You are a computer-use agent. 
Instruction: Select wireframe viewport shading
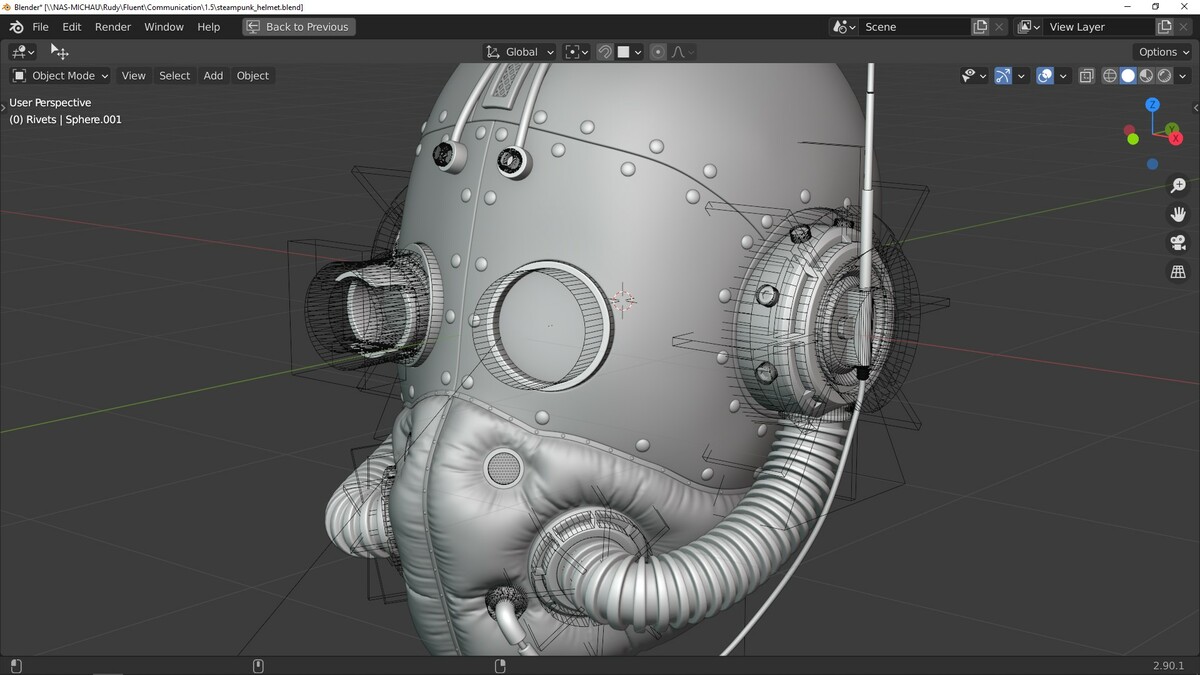pos(1110,76)
